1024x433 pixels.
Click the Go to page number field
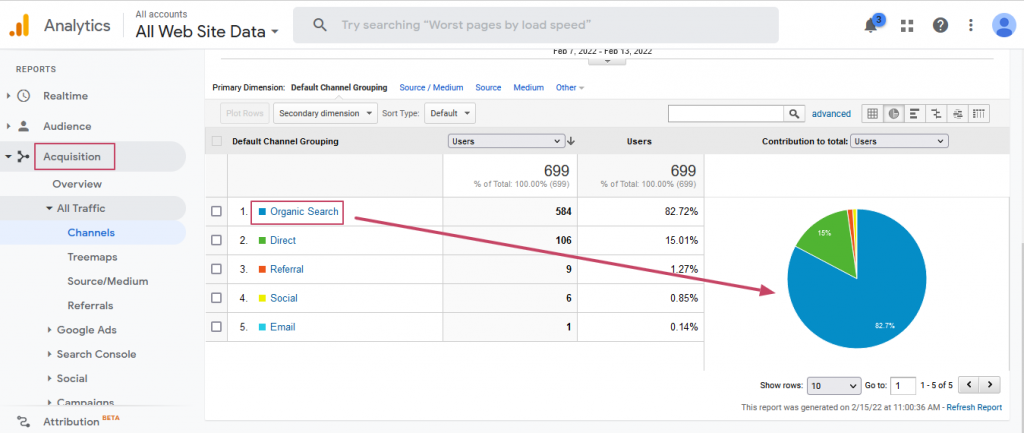[x=904, y=386]
